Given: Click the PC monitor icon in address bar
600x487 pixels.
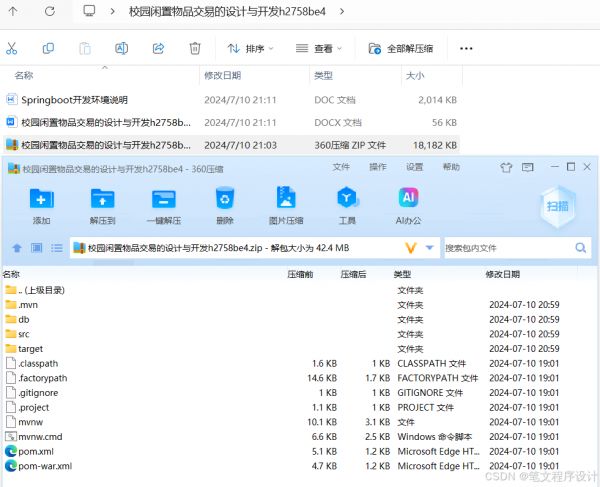Looking at the screenshot, I should 89,11.
